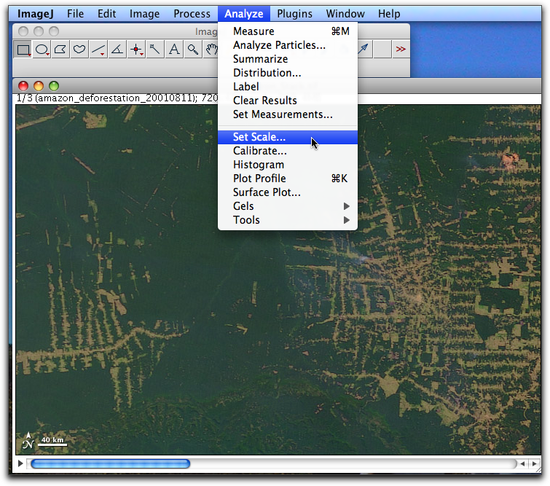Choose Set Scale... menu item
Viewport: 550px width, 486px height.
click(x=288, y=137)
